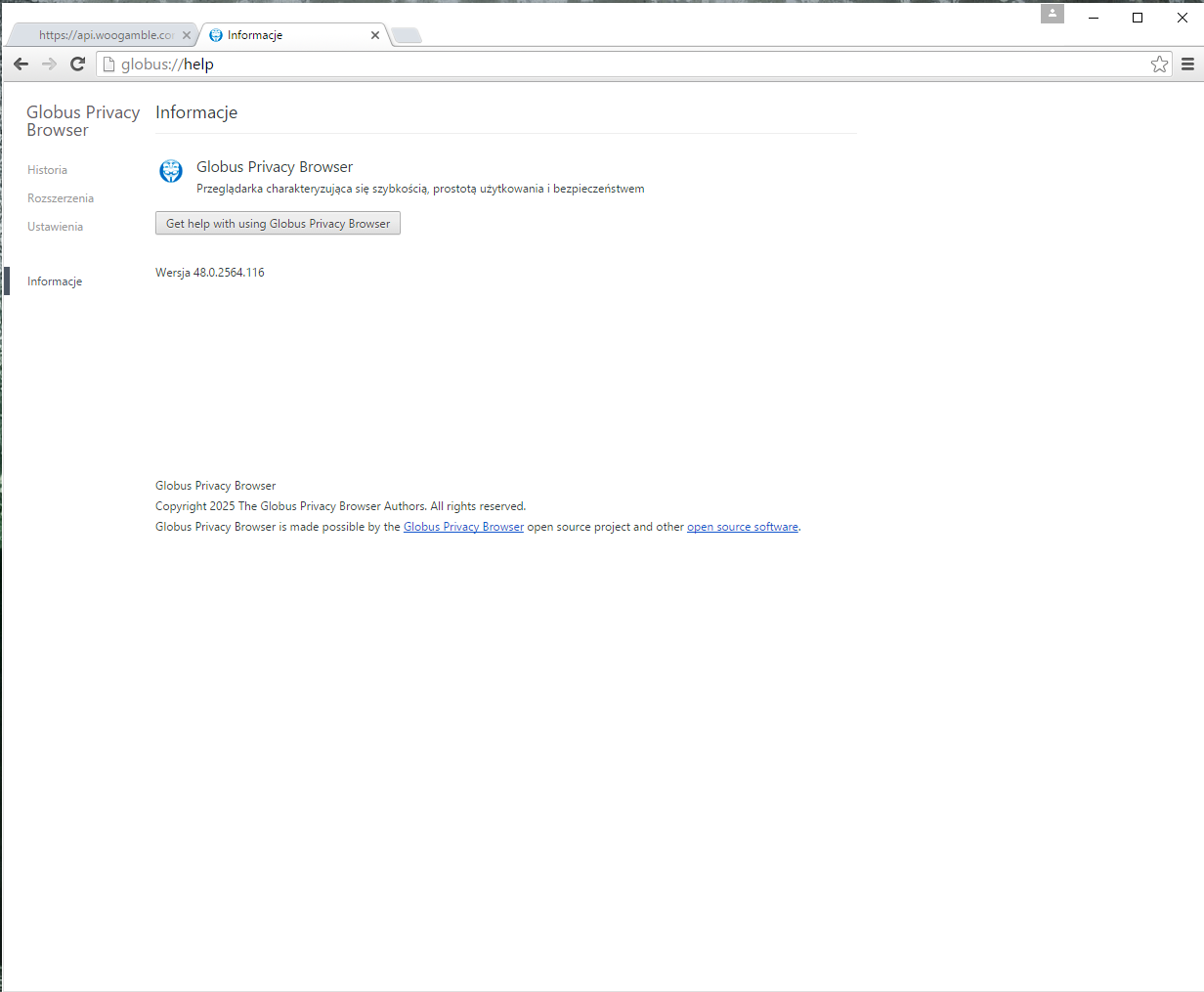Click the Globus Privacy Browser logo icon
Viewport: 1204px width, 992px height.
[171, 171]
